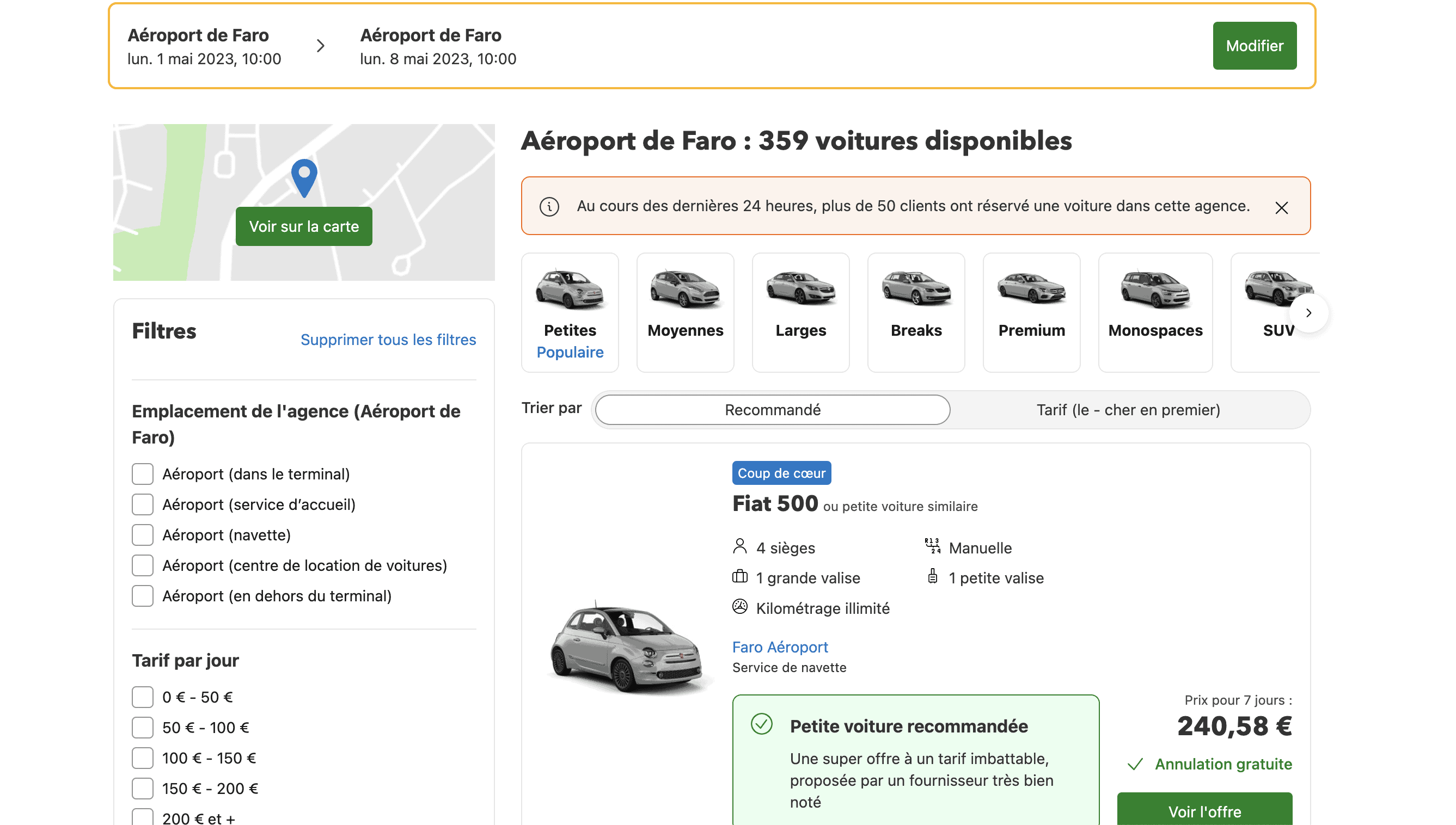The image size is (1456, 825).
Task: Check the 0 € - 50 € price filter
Action: click(x=142, y=697)
